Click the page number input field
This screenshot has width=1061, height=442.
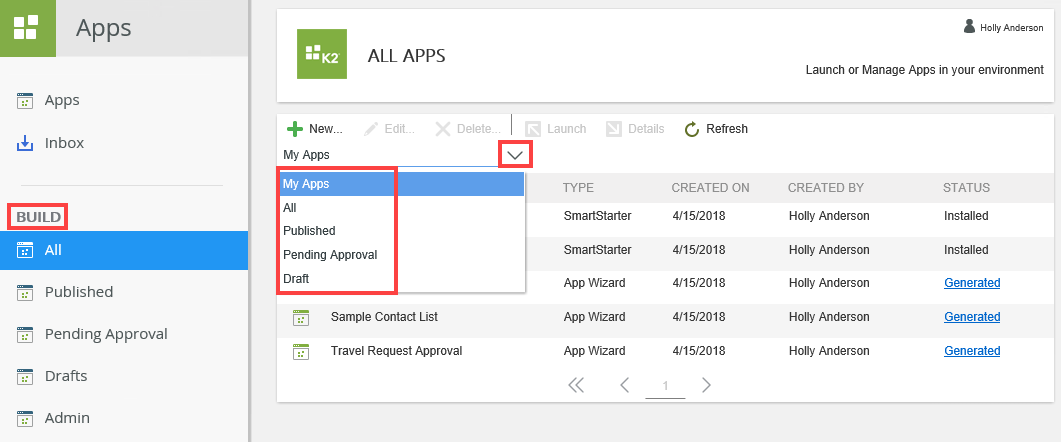pos(665,385)
